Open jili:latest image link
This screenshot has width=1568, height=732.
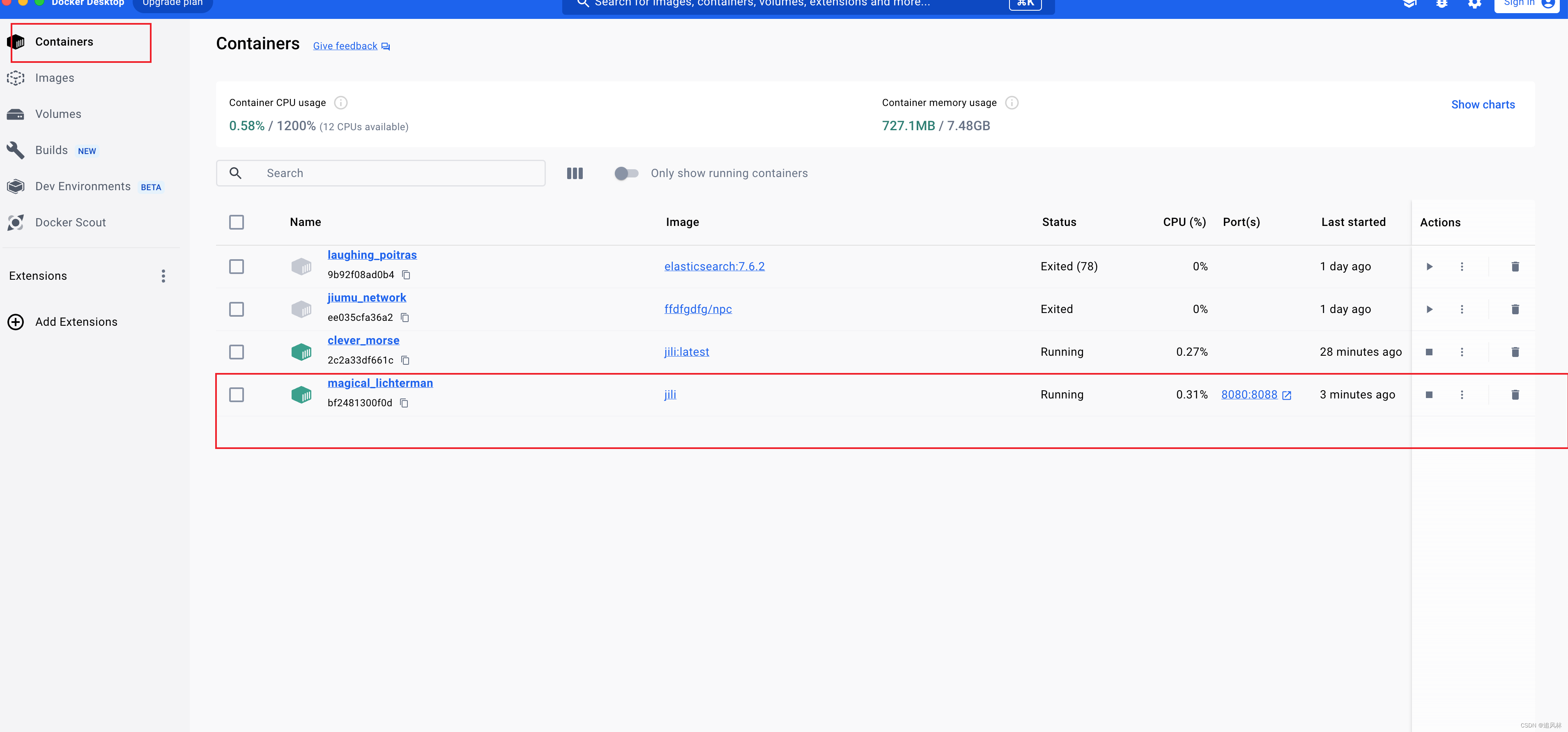click(x=686, y=352)
